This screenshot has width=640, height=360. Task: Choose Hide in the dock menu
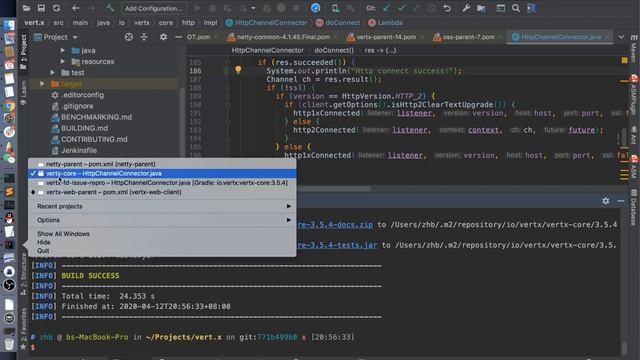(x=44, y=242)
